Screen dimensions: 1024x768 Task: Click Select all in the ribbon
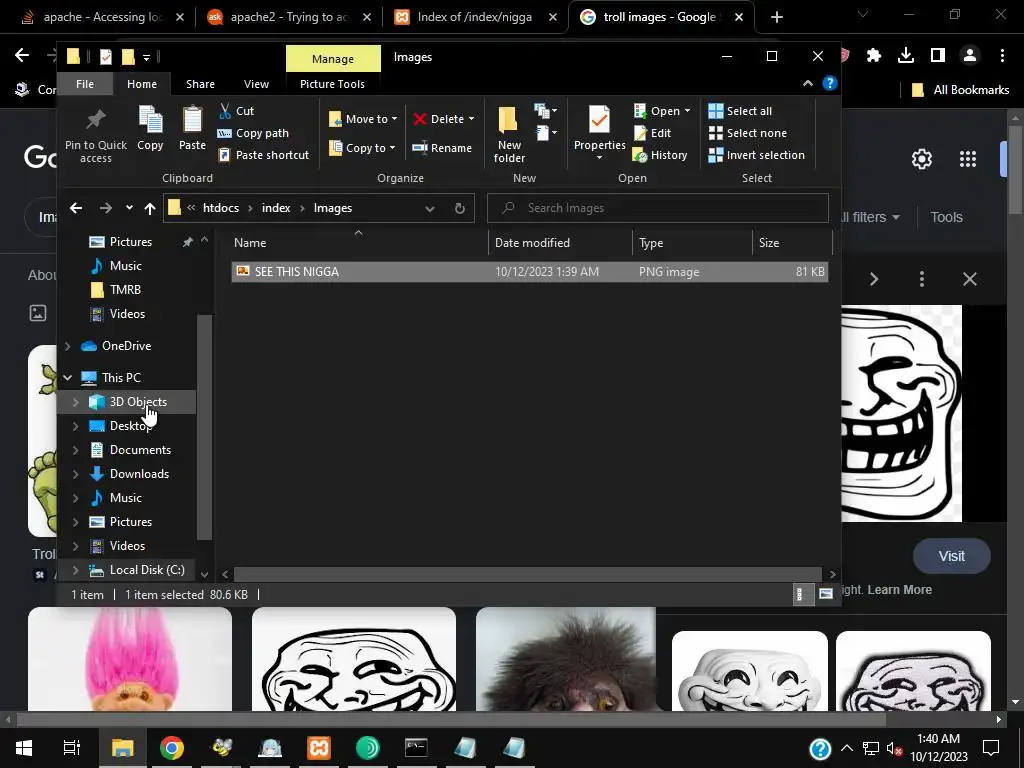click(x=741, y=111)
